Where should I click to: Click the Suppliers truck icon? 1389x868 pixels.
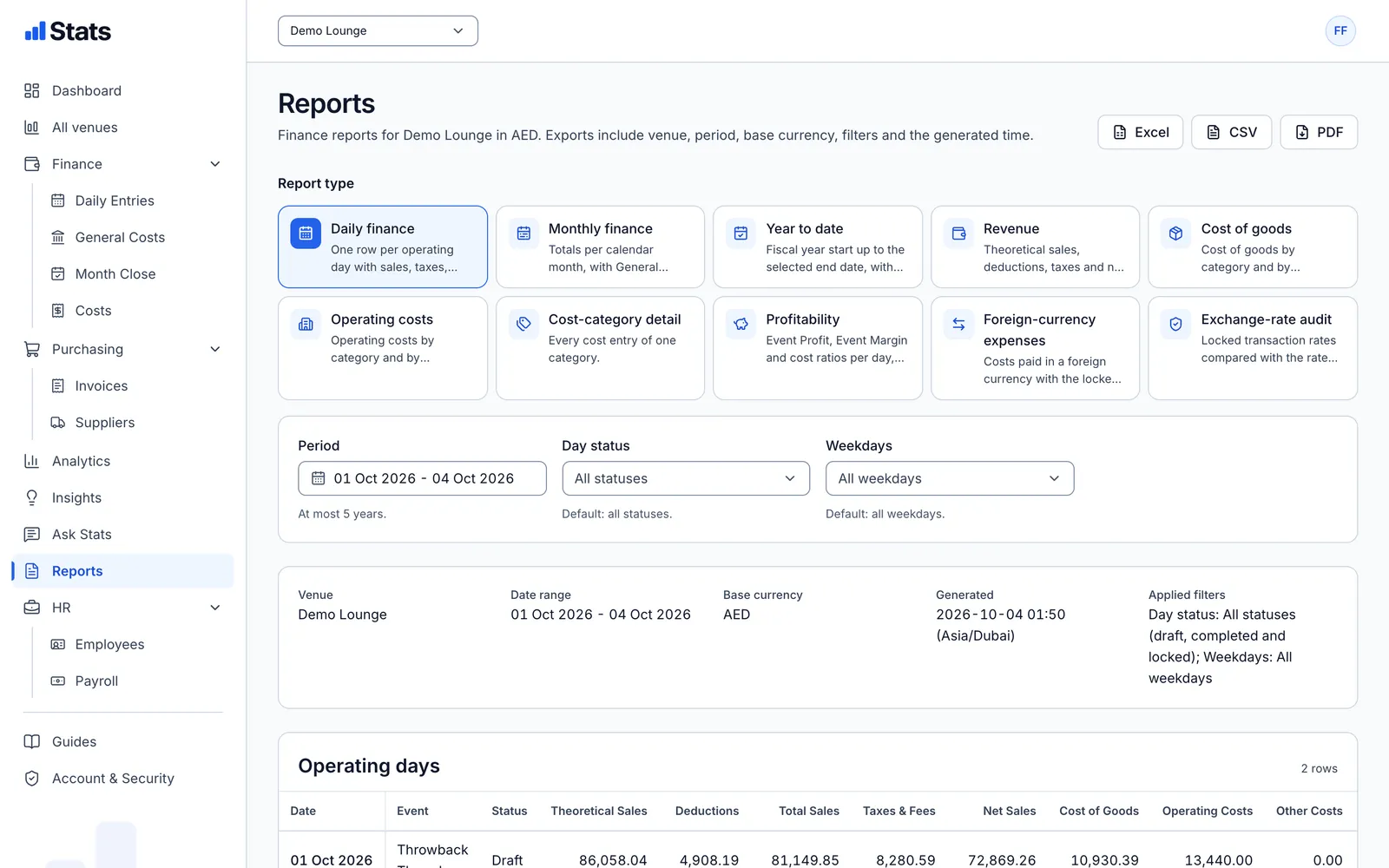[x=58, y=423]
